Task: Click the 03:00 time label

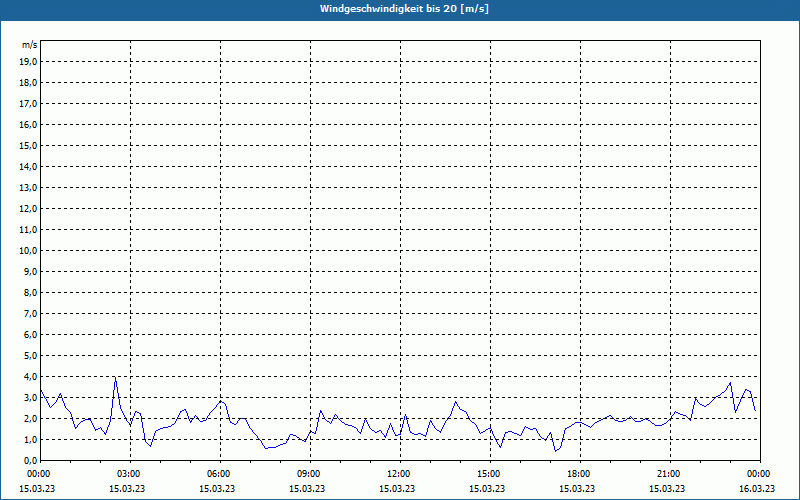Action: [x=128, y=474]
